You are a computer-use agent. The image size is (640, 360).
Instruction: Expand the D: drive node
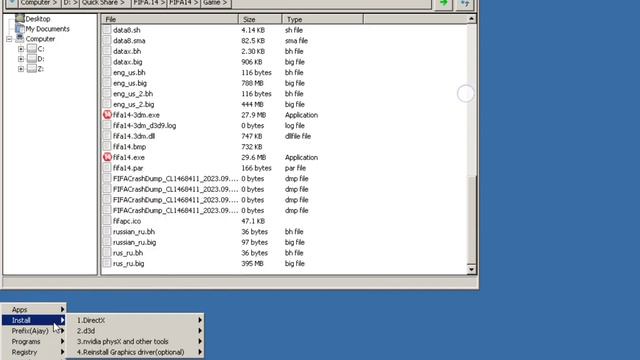point(21,59)
